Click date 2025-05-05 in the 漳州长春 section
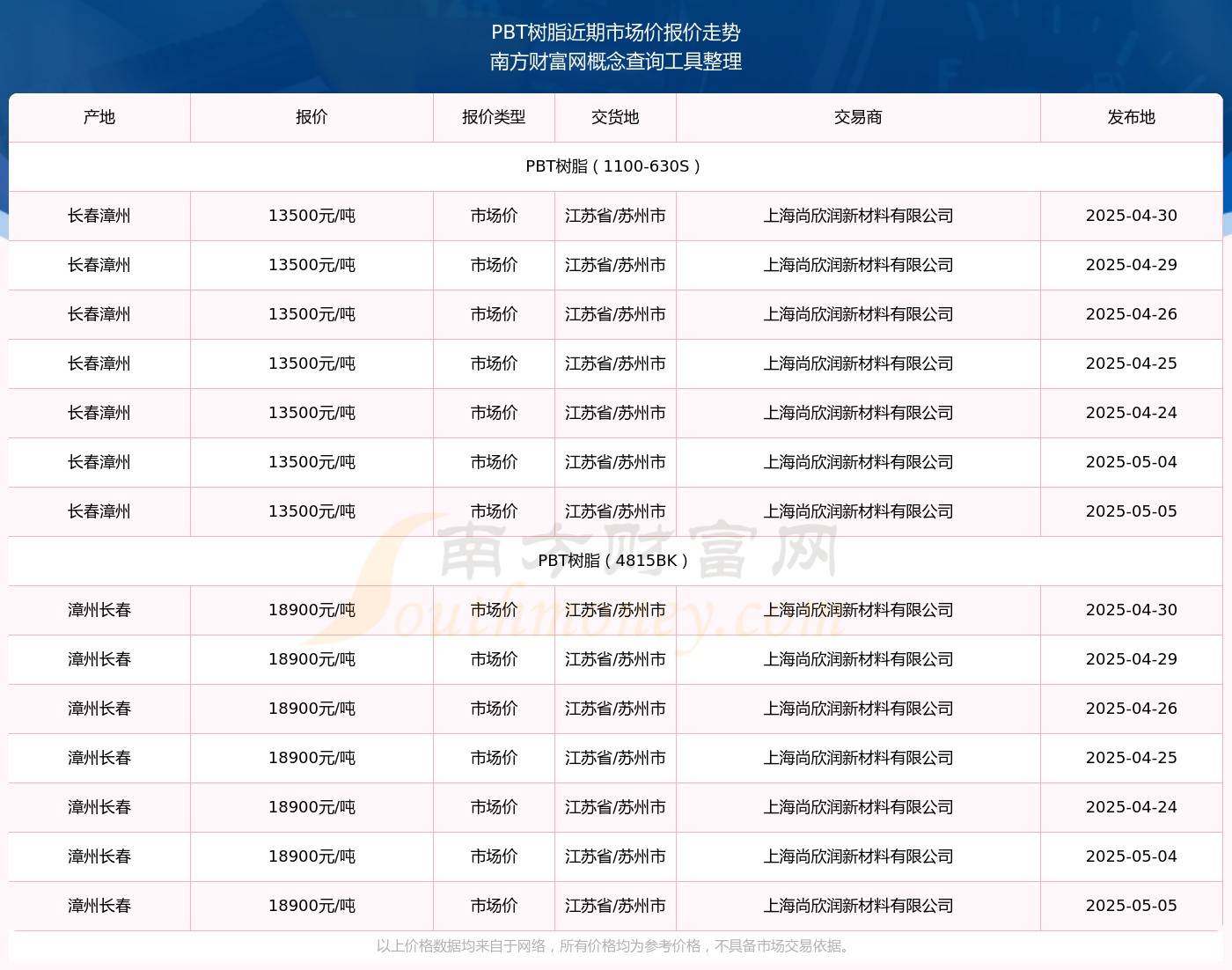1232x970 pixels. pos(1131,906)
